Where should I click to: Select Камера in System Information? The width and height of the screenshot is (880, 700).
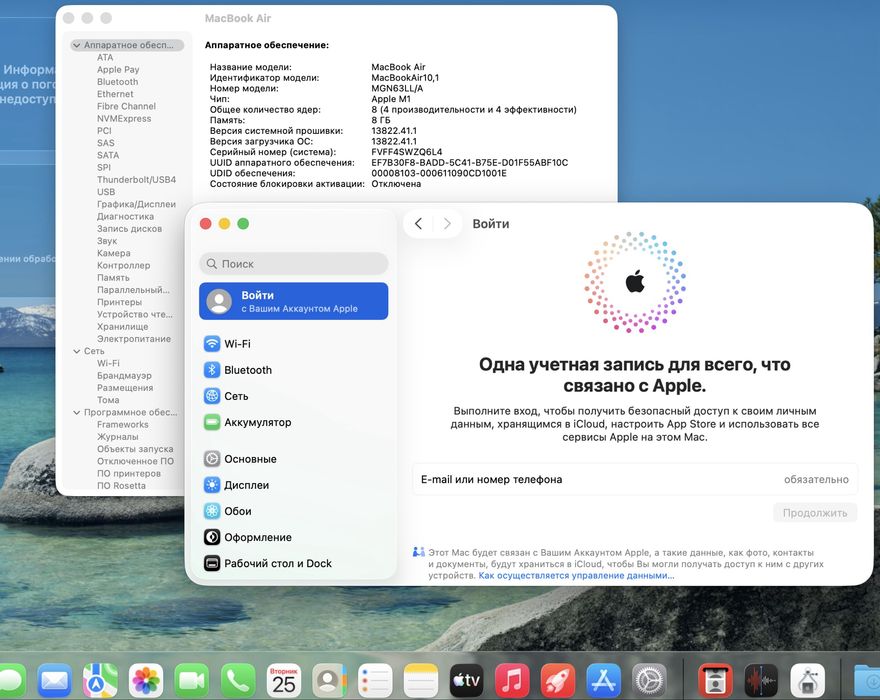pyautogui.click(x=113, y=253)
